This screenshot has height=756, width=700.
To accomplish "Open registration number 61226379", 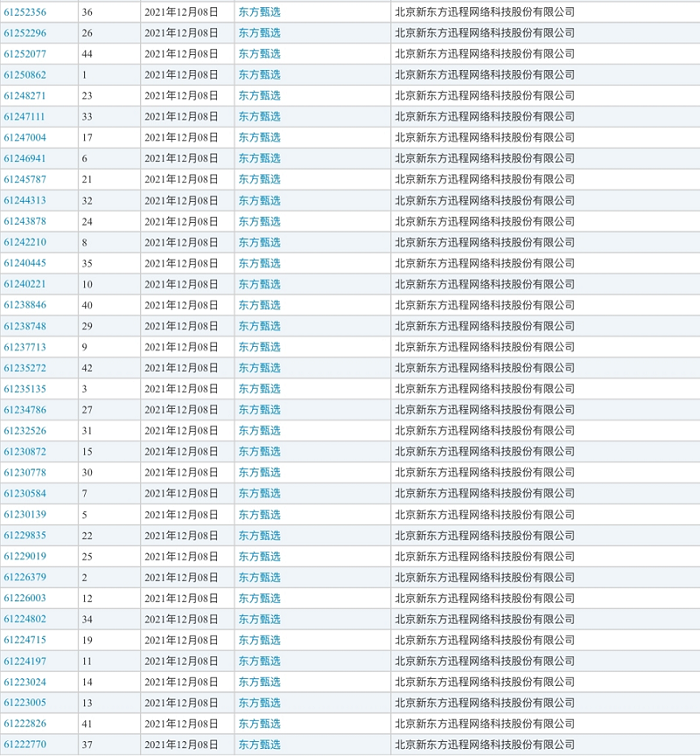I will click(x=24, y=578).
